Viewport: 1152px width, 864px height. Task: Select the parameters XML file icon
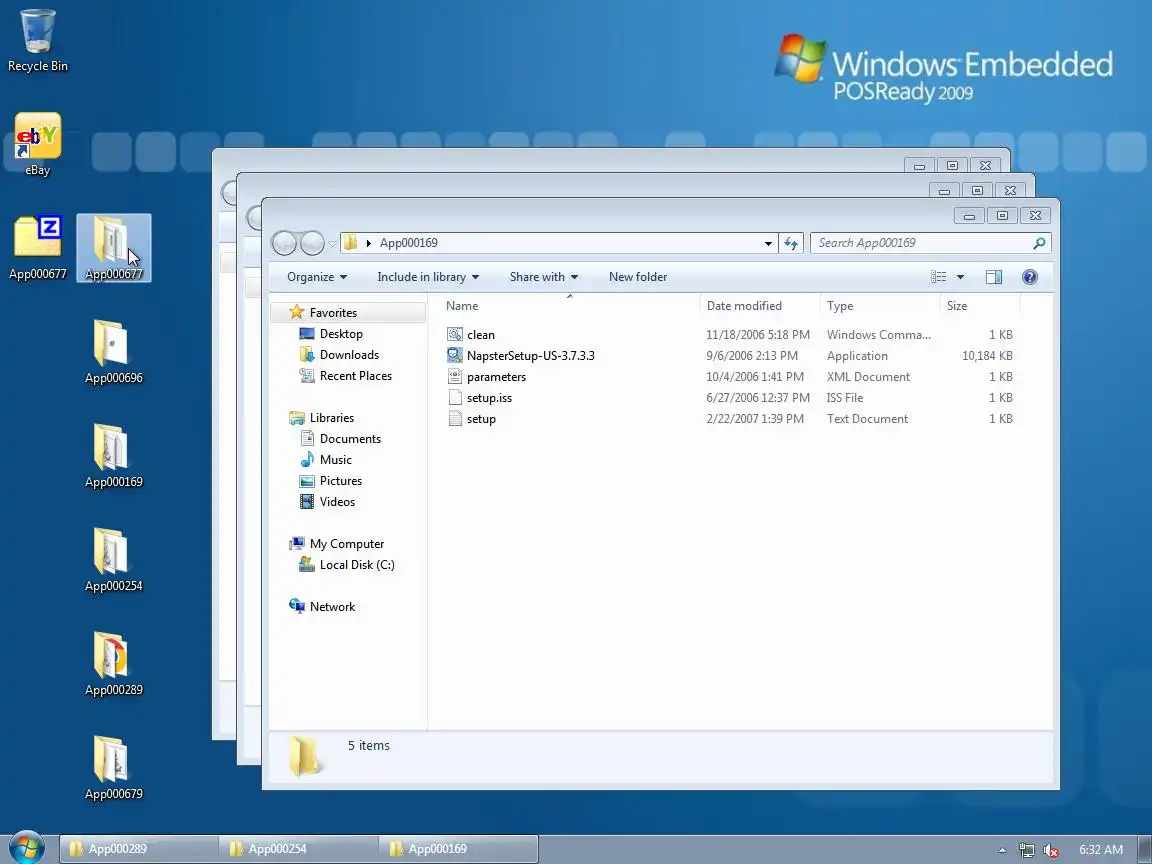[455, 377]
